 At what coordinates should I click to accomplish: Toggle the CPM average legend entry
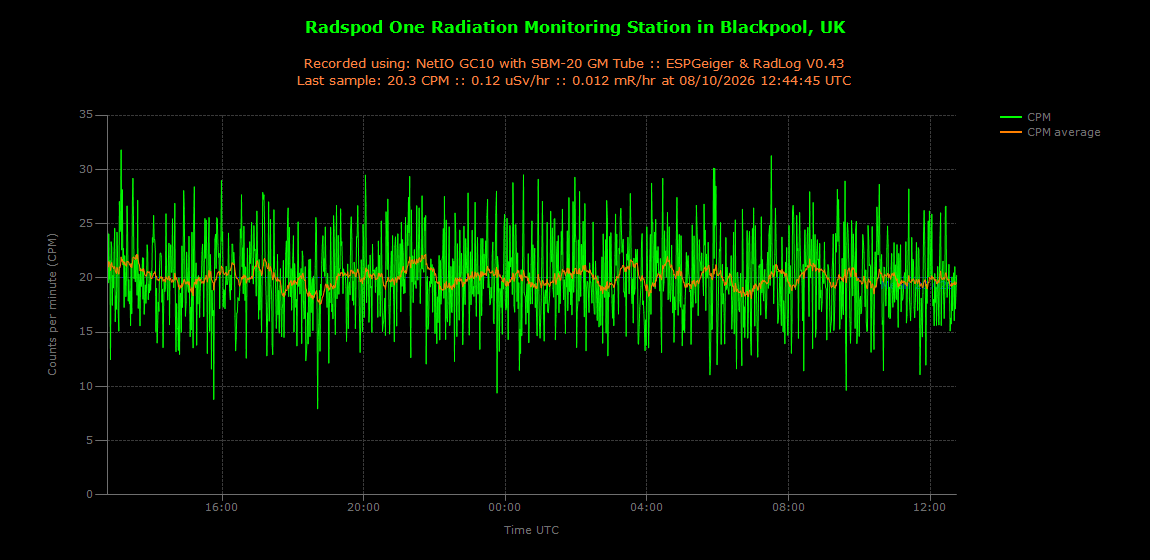(x=1050, y=132)
